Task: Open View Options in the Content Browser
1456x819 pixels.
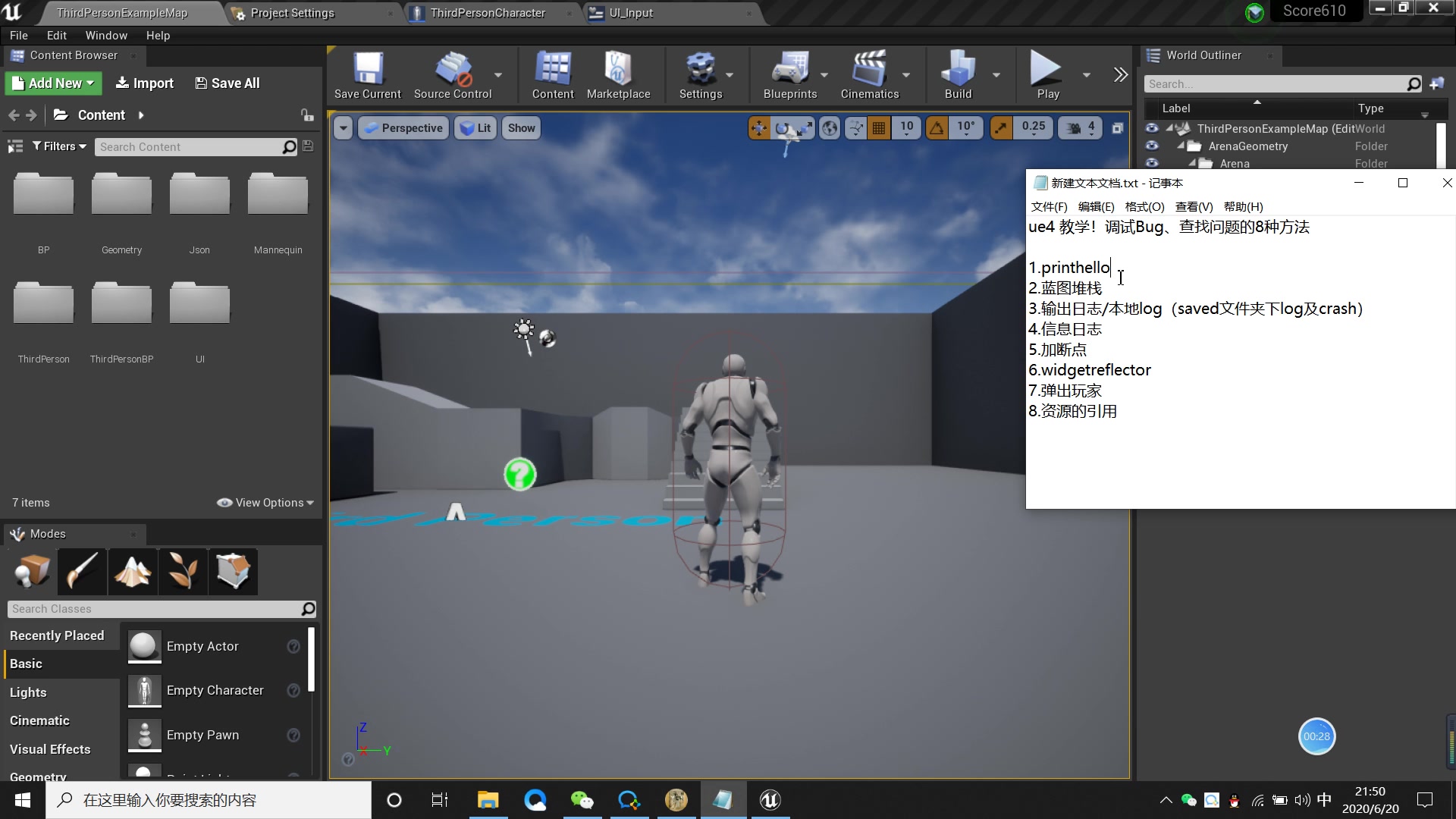Action: click(x=264, y=502)
